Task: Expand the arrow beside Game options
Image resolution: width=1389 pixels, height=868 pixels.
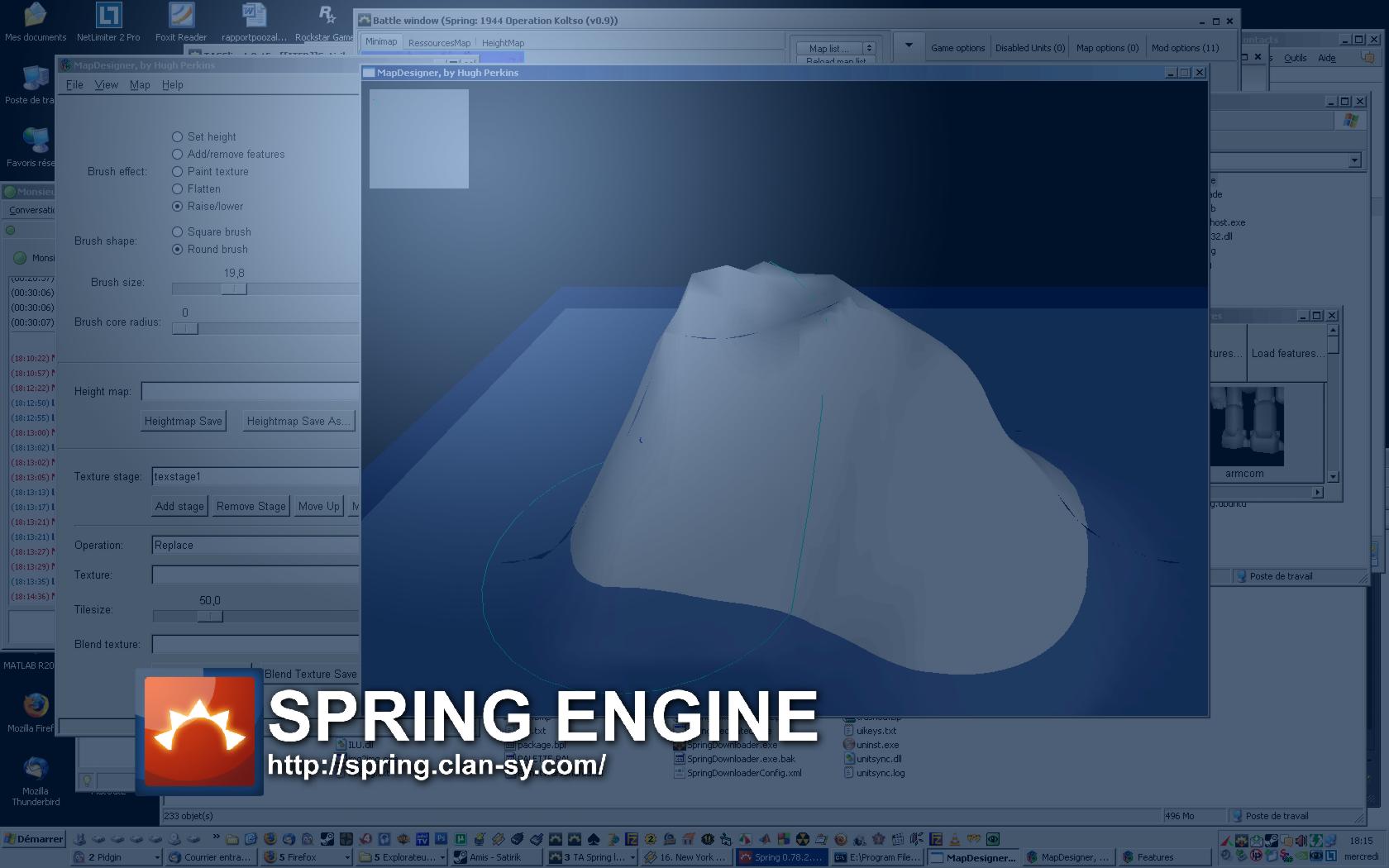Action: coord(909,46)
